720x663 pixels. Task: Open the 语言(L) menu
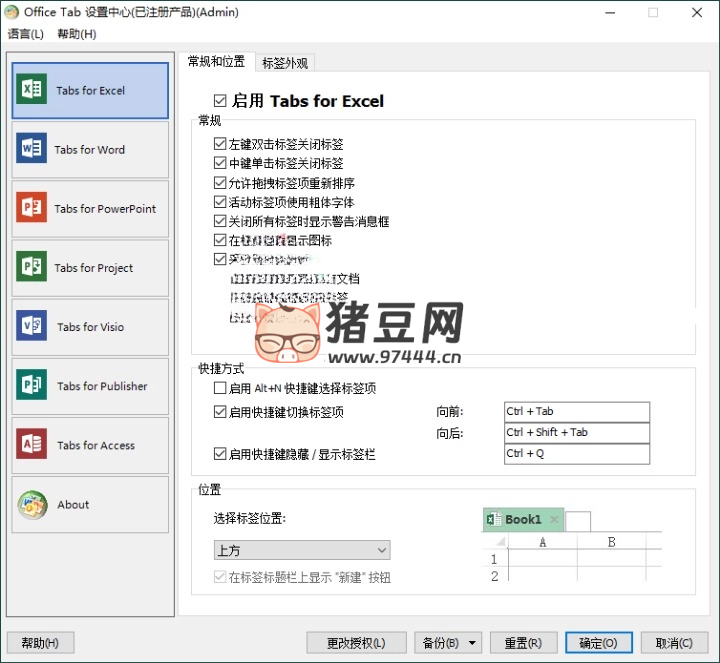(26, 34)
